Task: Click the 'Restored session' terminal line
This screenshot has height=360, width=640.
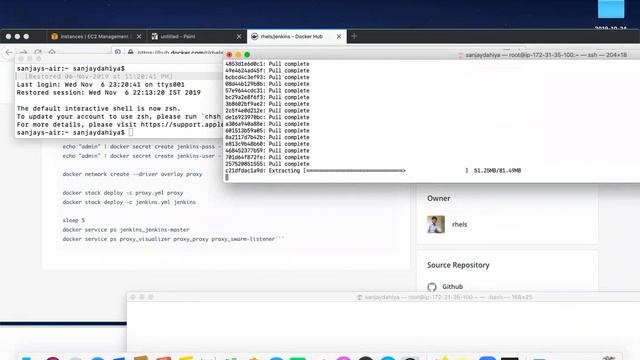Action: 109,93
